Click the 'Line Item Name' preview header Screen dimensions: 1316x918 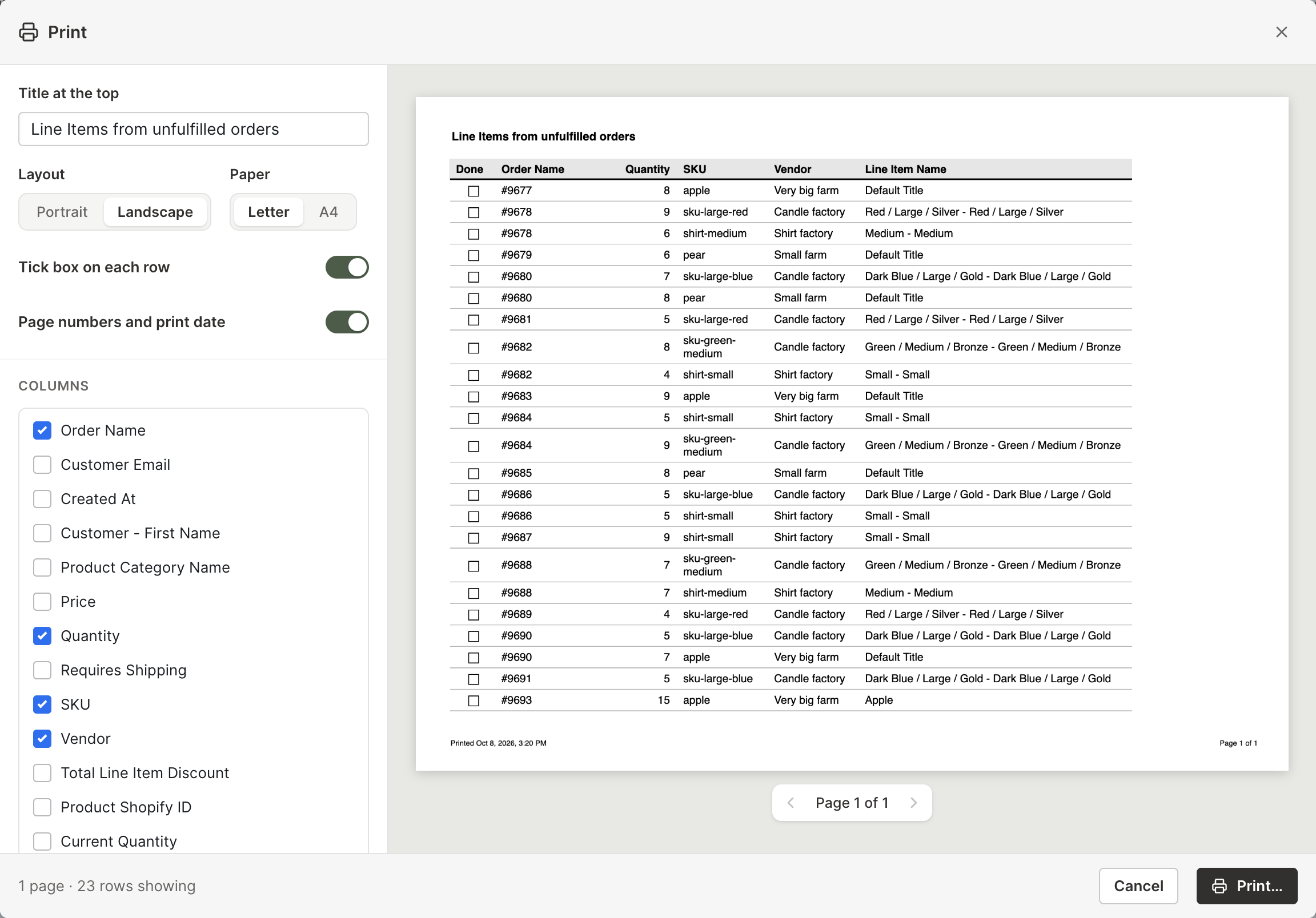coord(905,169)
